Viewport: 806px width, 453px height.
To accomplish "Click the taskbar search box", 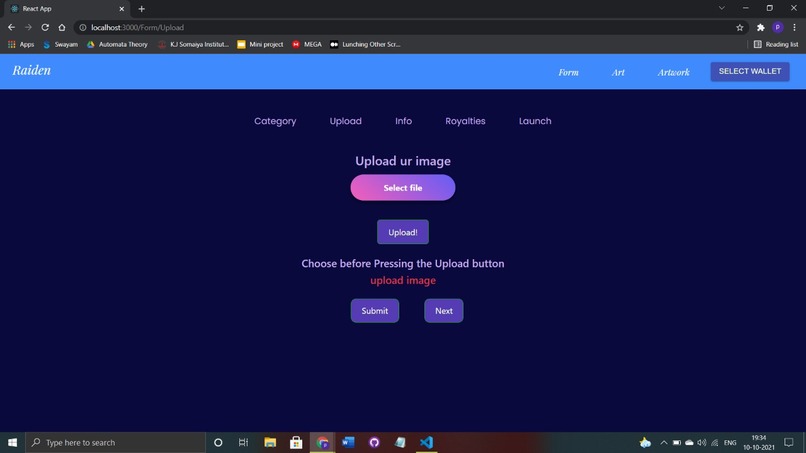I will pos(116,442).
